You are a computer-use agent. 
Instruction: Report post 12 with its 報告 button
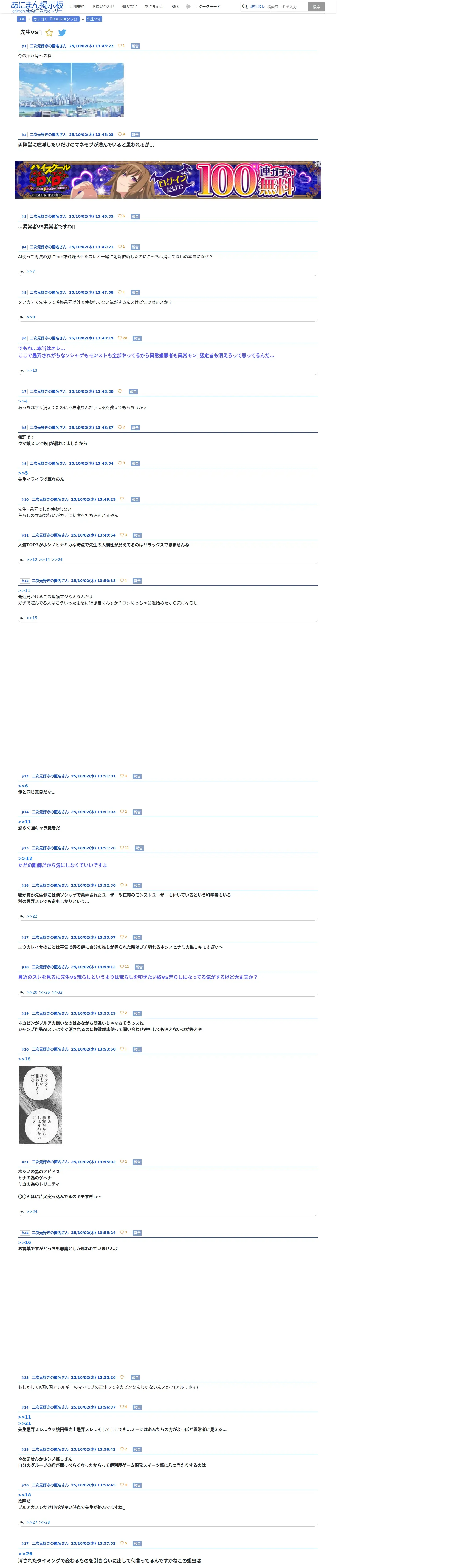(137, 581)
